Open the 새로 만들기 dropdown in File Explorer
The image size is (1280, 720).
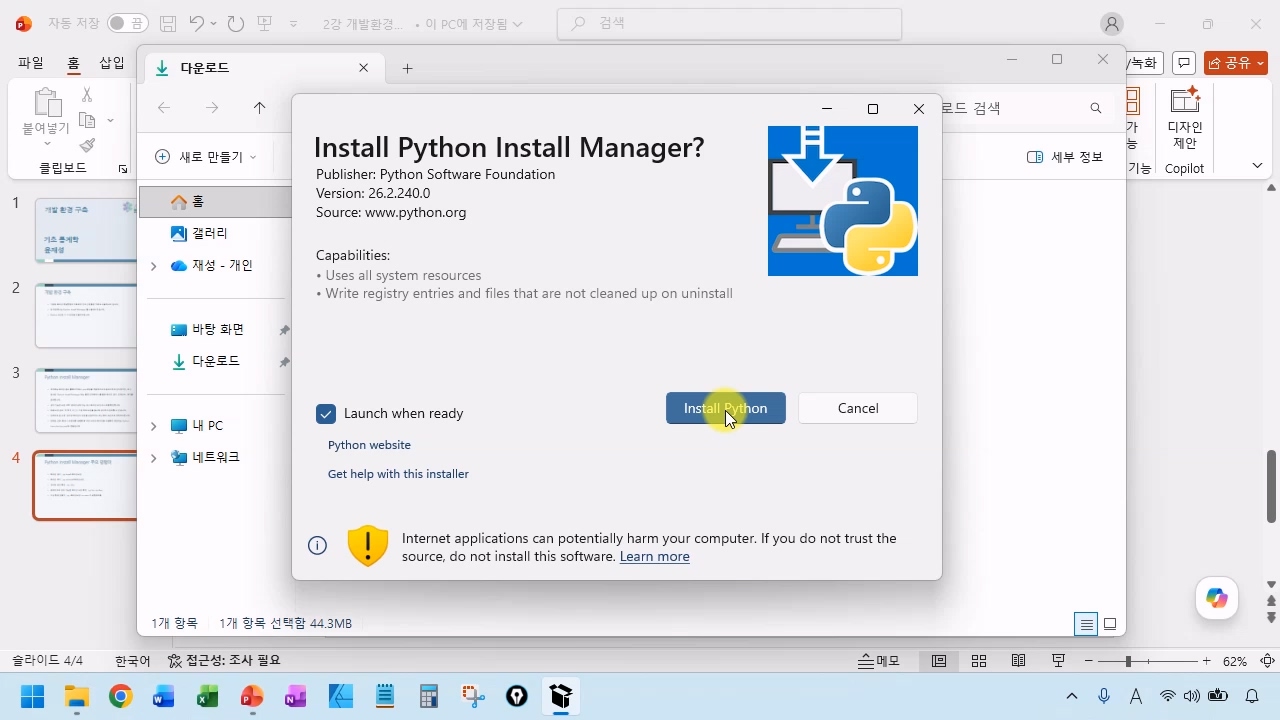point(206,157)
